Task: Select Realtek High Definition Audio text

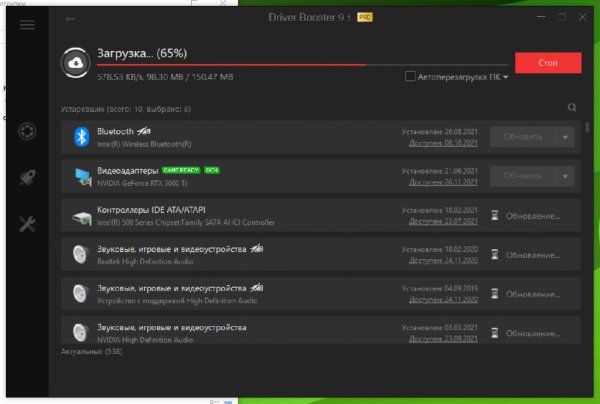Action: 145,261
